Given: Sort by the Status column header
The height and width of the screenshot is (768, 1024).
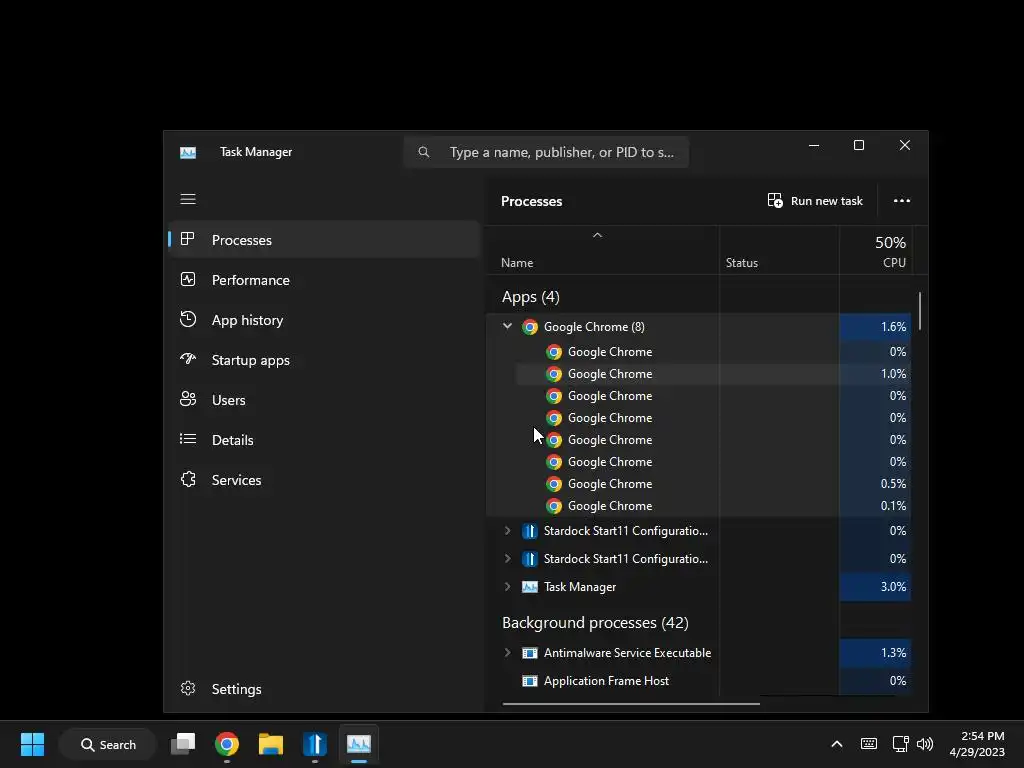Looking at the screenshot, I should pos(742,263).
